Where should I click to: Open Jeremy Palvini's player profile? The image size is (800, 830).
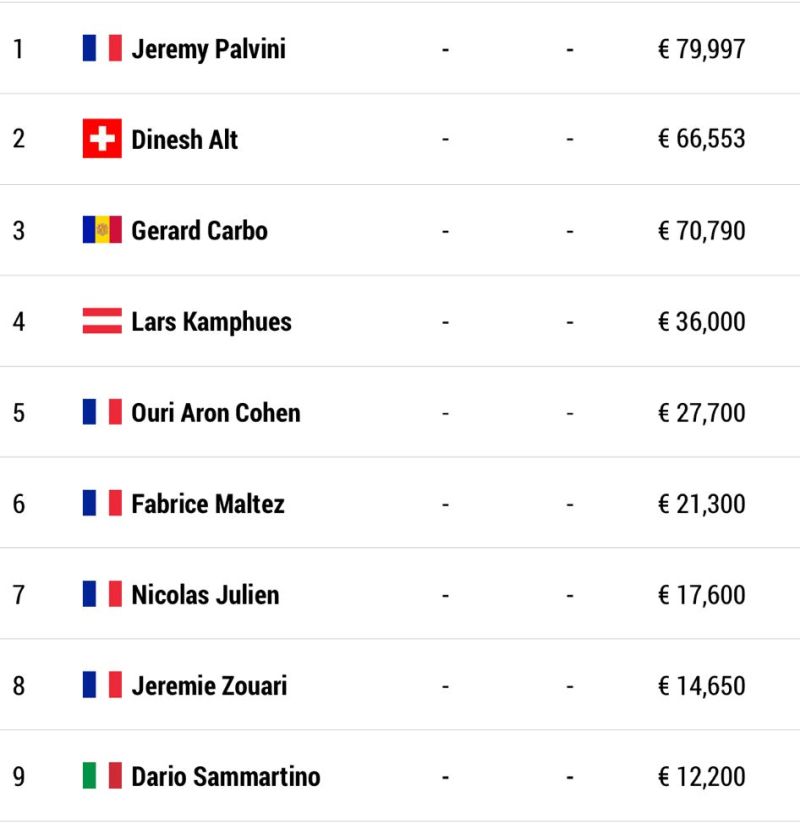coord(209,49)
